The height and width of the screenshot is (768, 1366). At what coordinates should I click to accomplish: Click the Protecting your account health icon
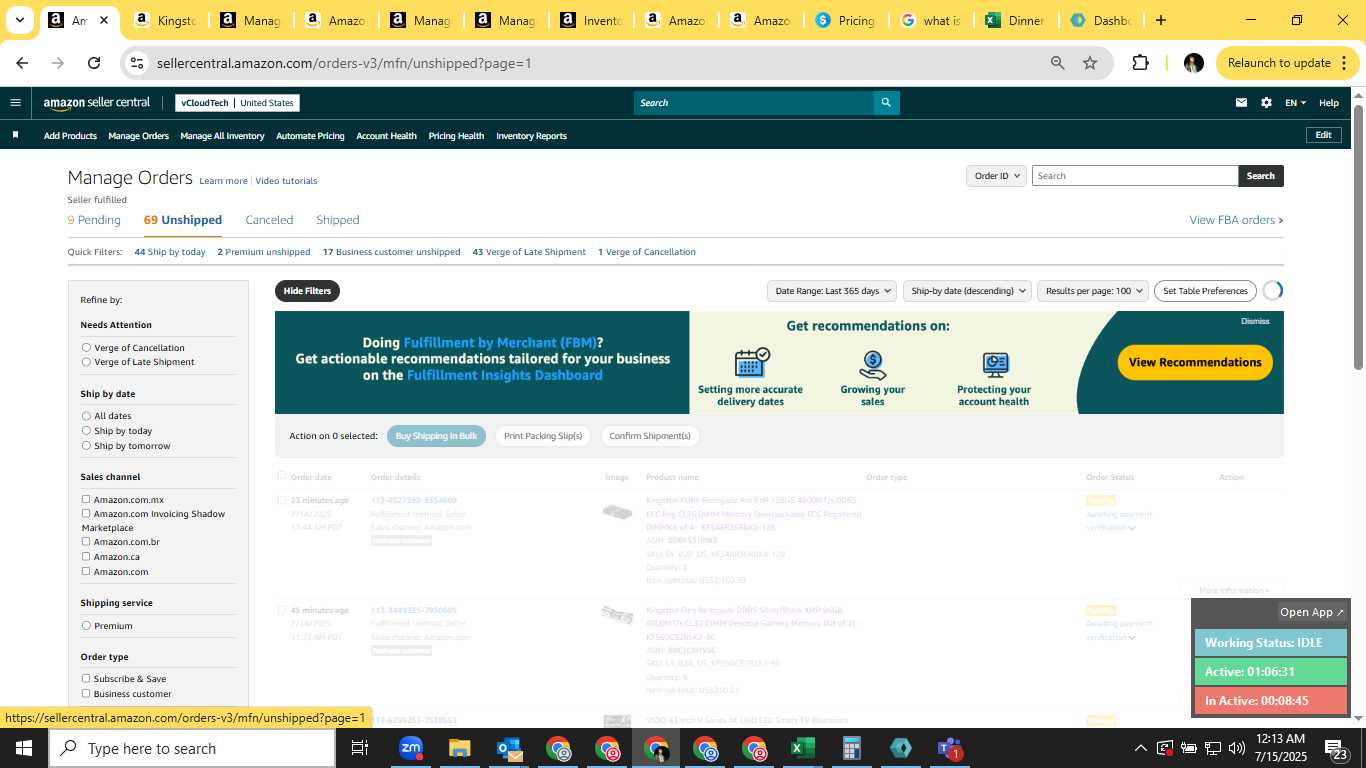(994, 364)
